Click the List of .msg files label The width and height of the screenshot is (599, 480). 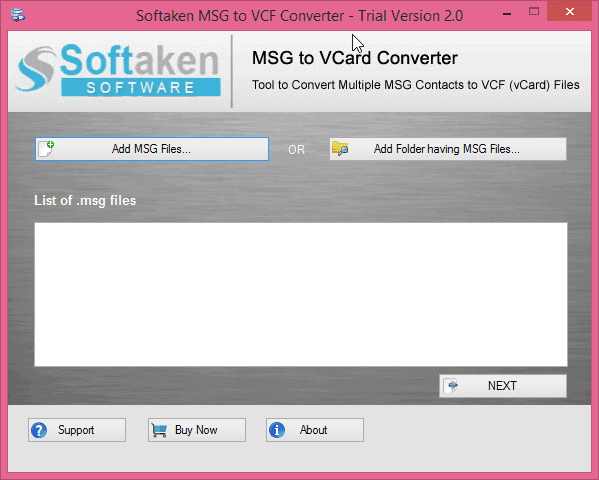coord(85,200)
